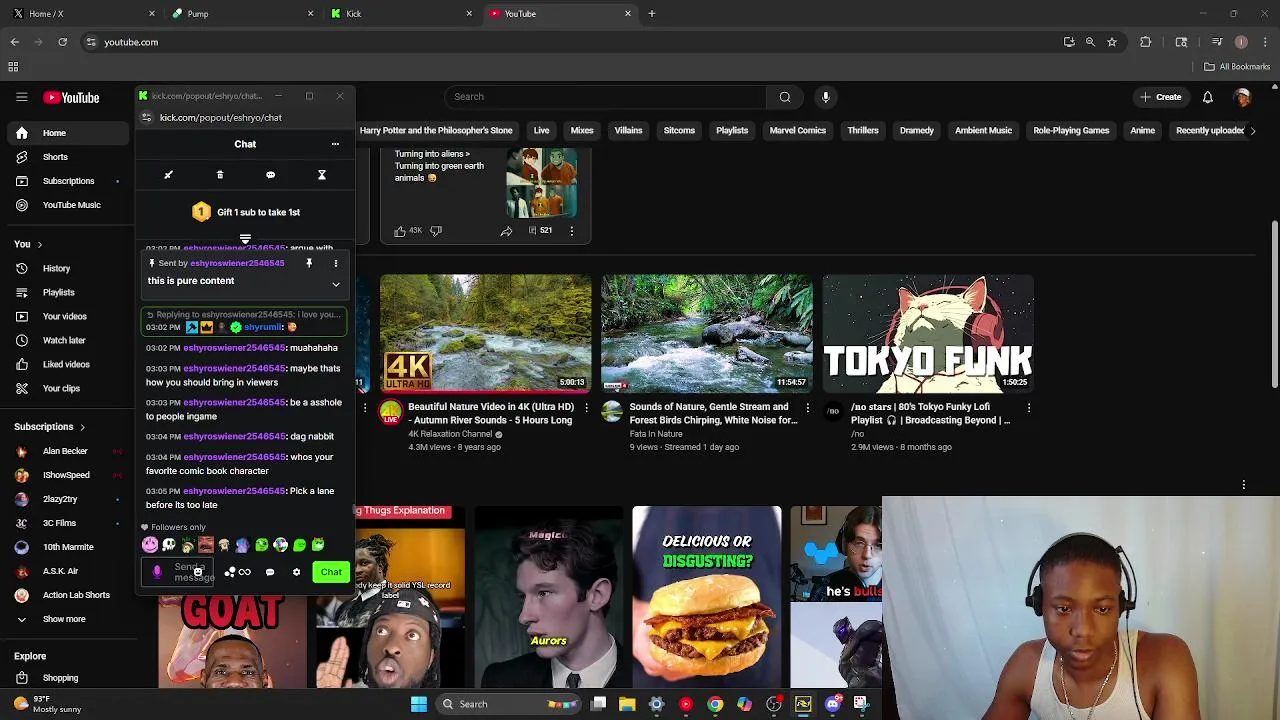Open Chrome extensions puzzle icon
Image resolution: width=1280 pixels, height=720 pixels.
click(x=1146, y=42)
